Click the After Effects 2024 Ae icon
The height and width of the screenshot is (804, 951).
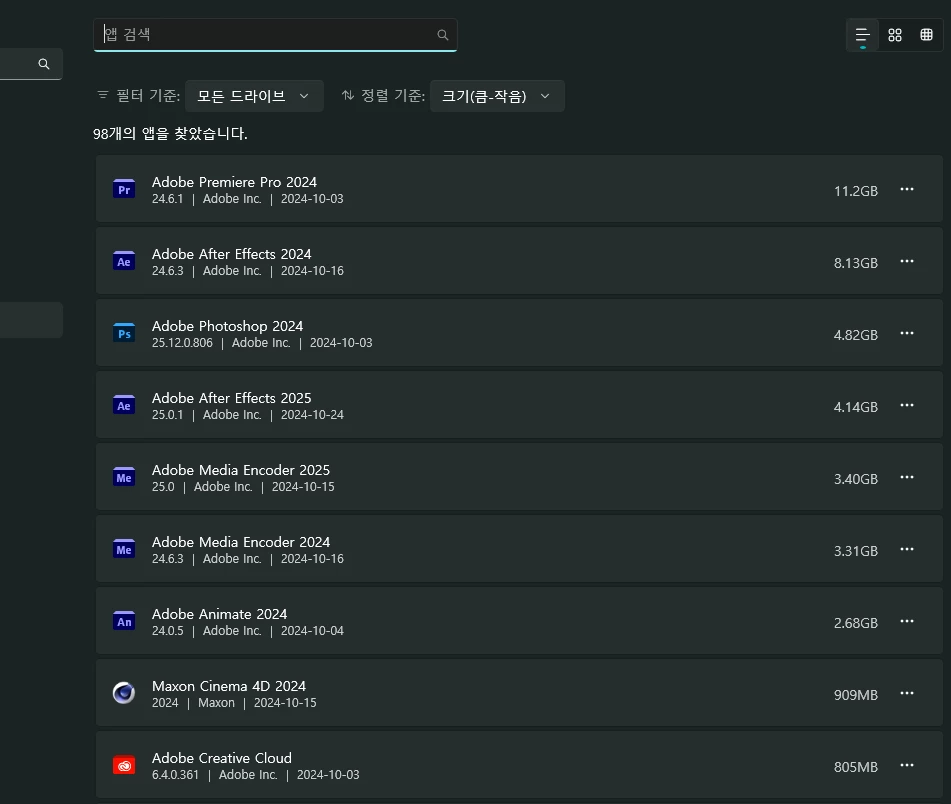click(124, 261)
